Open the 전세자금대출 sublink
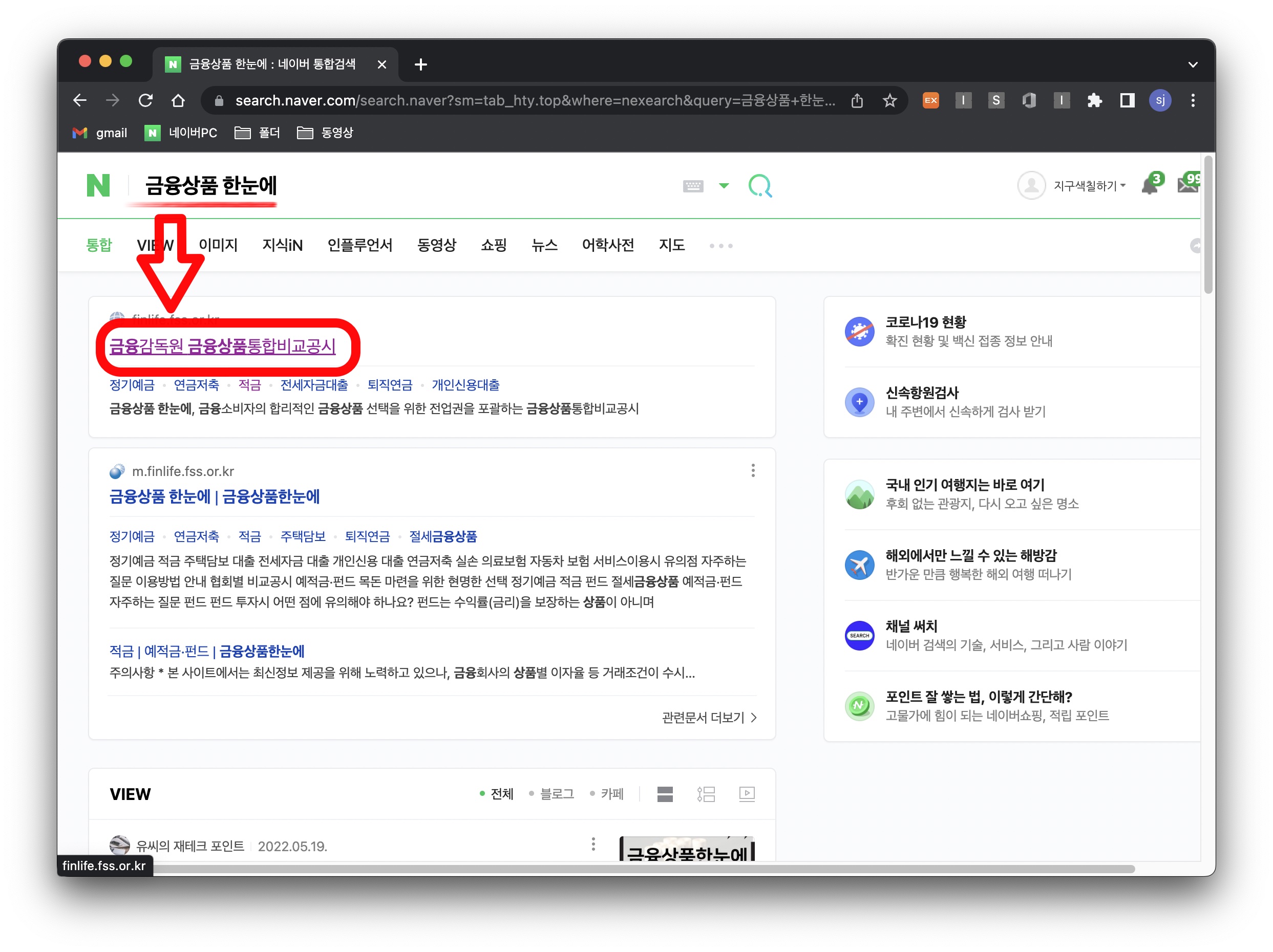Image resolution: width=1273 pixels, height=952 pixels. coord(314,385)
